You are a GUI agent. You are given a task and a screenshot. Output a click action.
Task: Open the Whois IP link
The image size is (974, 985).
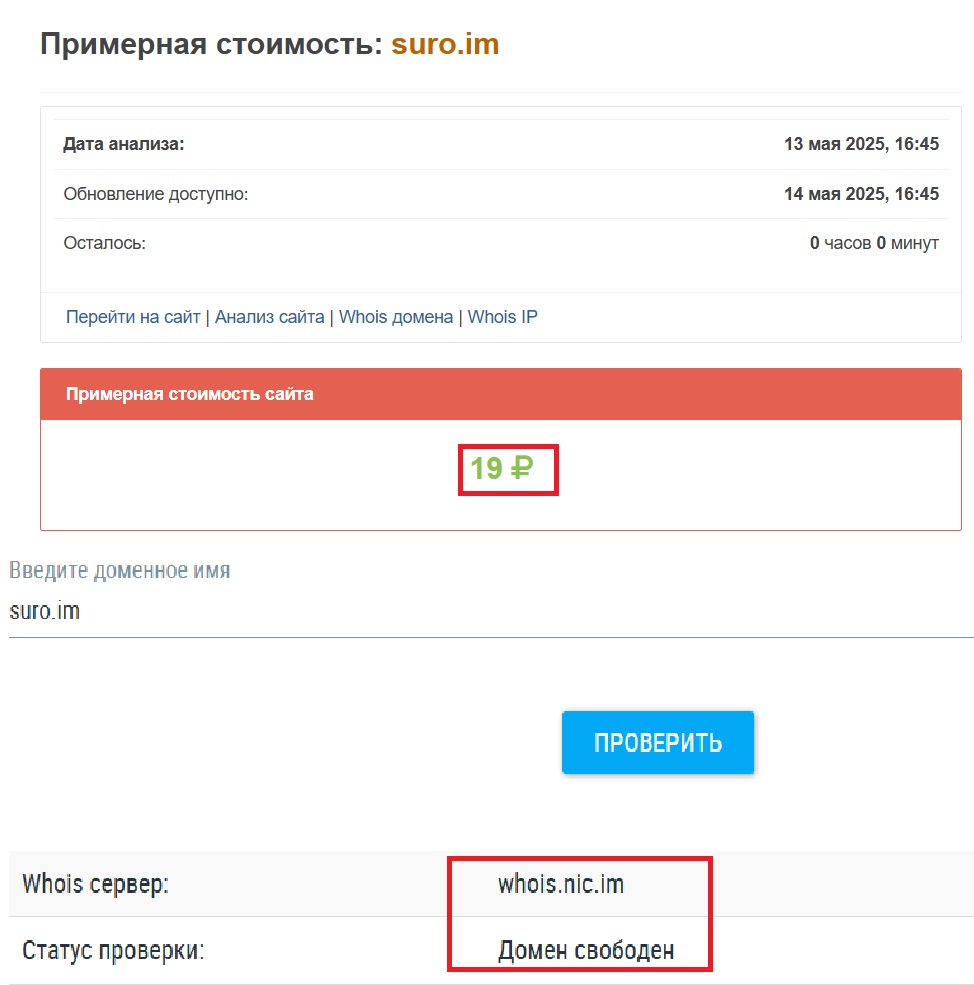(x=503, y=317)
